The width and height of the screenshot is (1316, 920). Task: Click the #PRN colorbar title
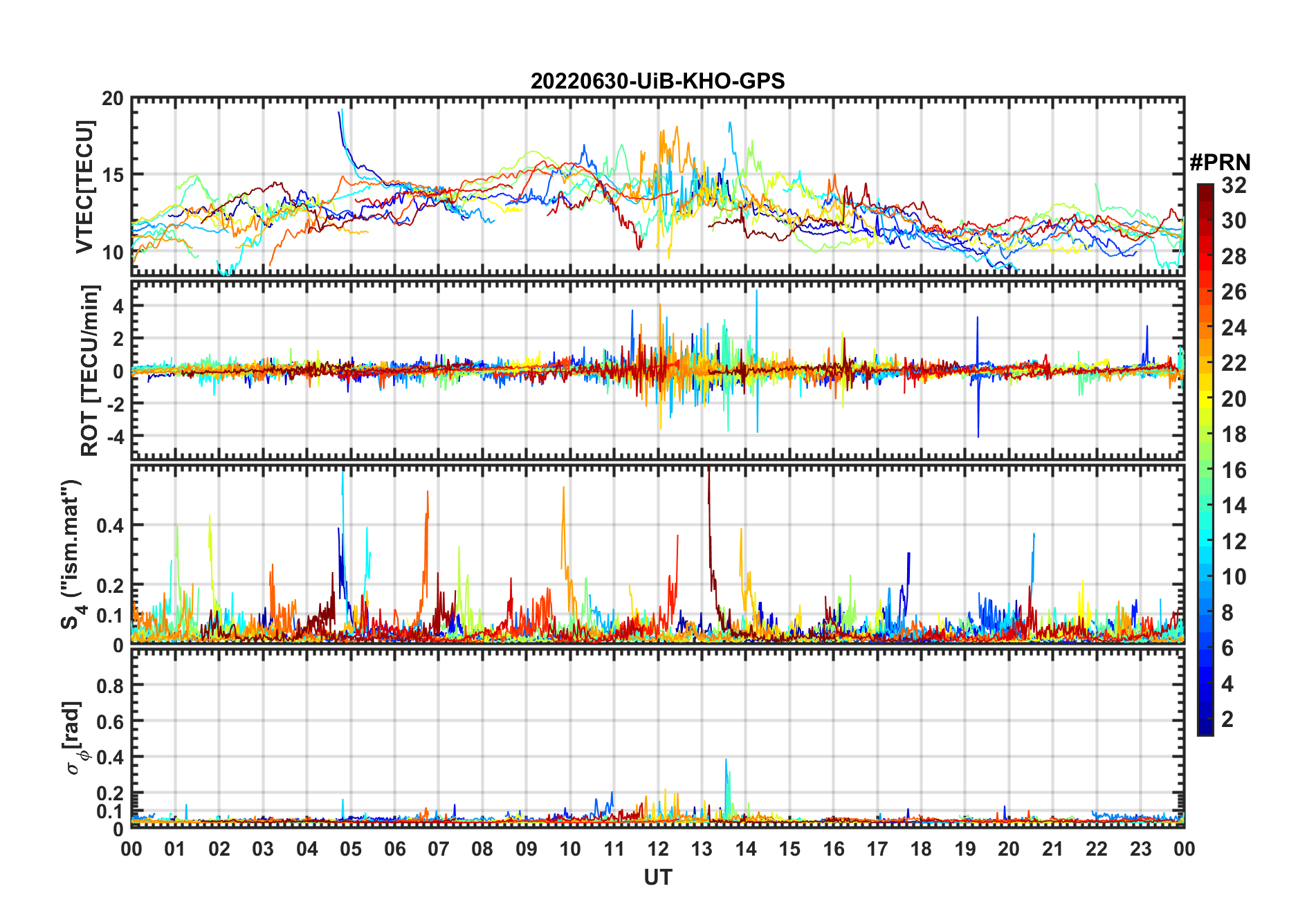pyautogui.click(x=1220, y=163)
